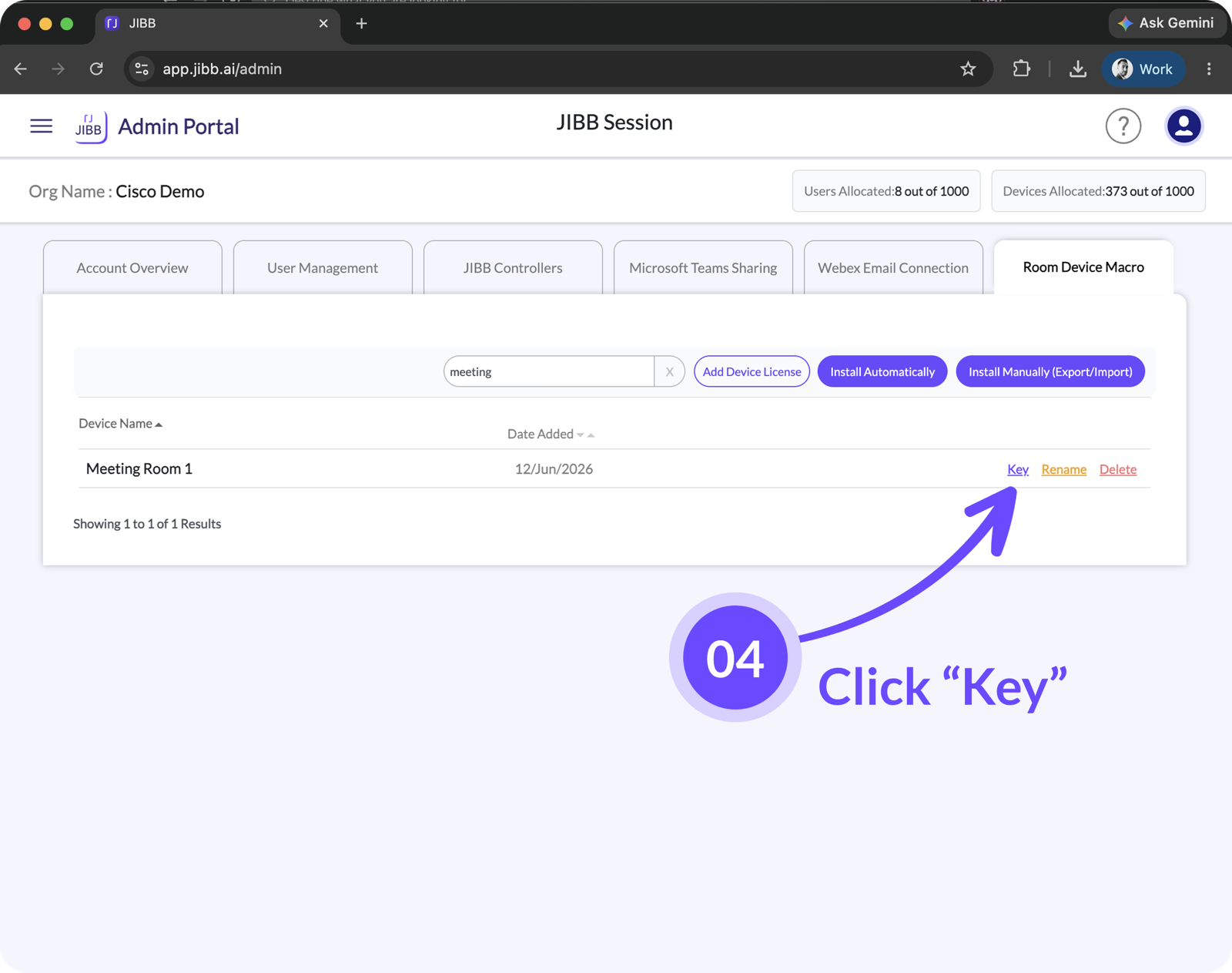Image resolution: width=1232 pixels, height=973 pixels.
Task: Open the help question mark icon
Action: [1123, 126]
